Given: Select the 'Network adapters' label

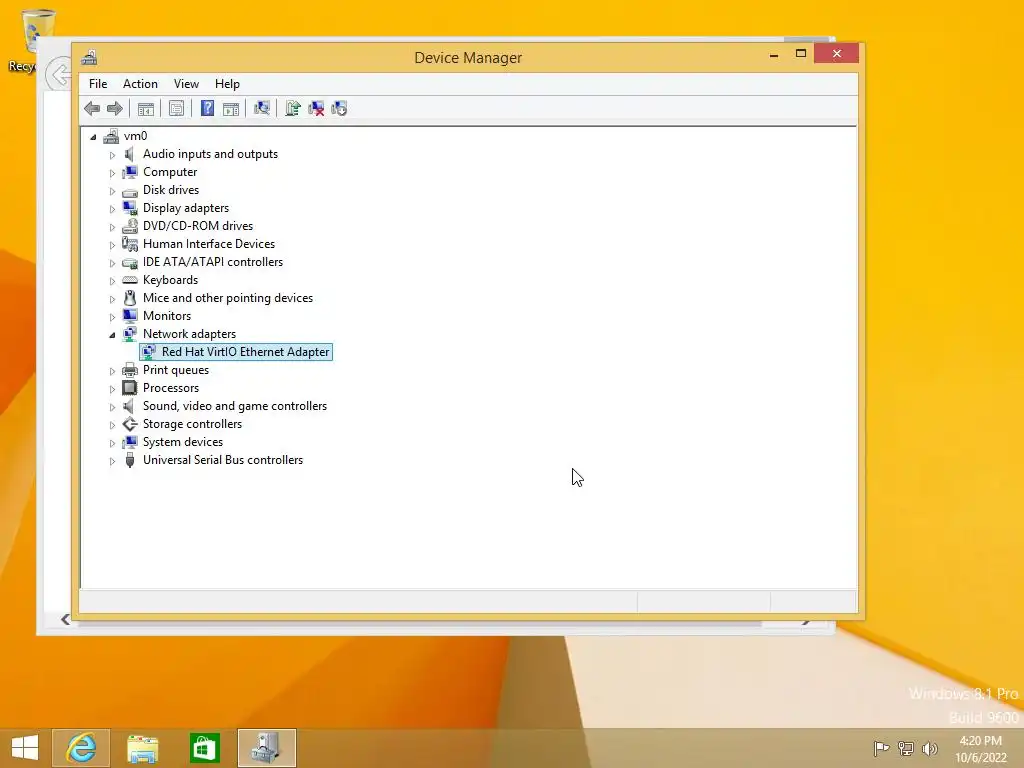Looking at the screenshot, I should coord(189,334).
